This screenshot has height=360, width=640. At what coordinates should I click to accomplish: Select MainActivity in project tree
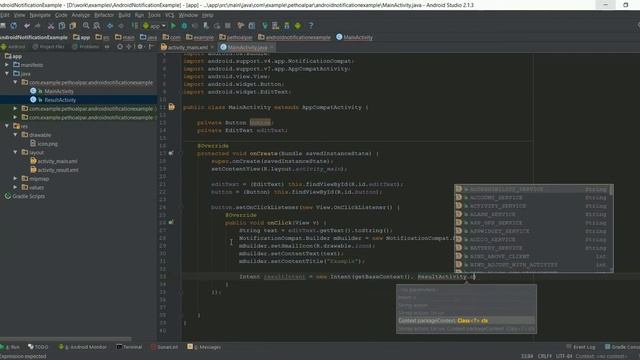coord(59,91)
